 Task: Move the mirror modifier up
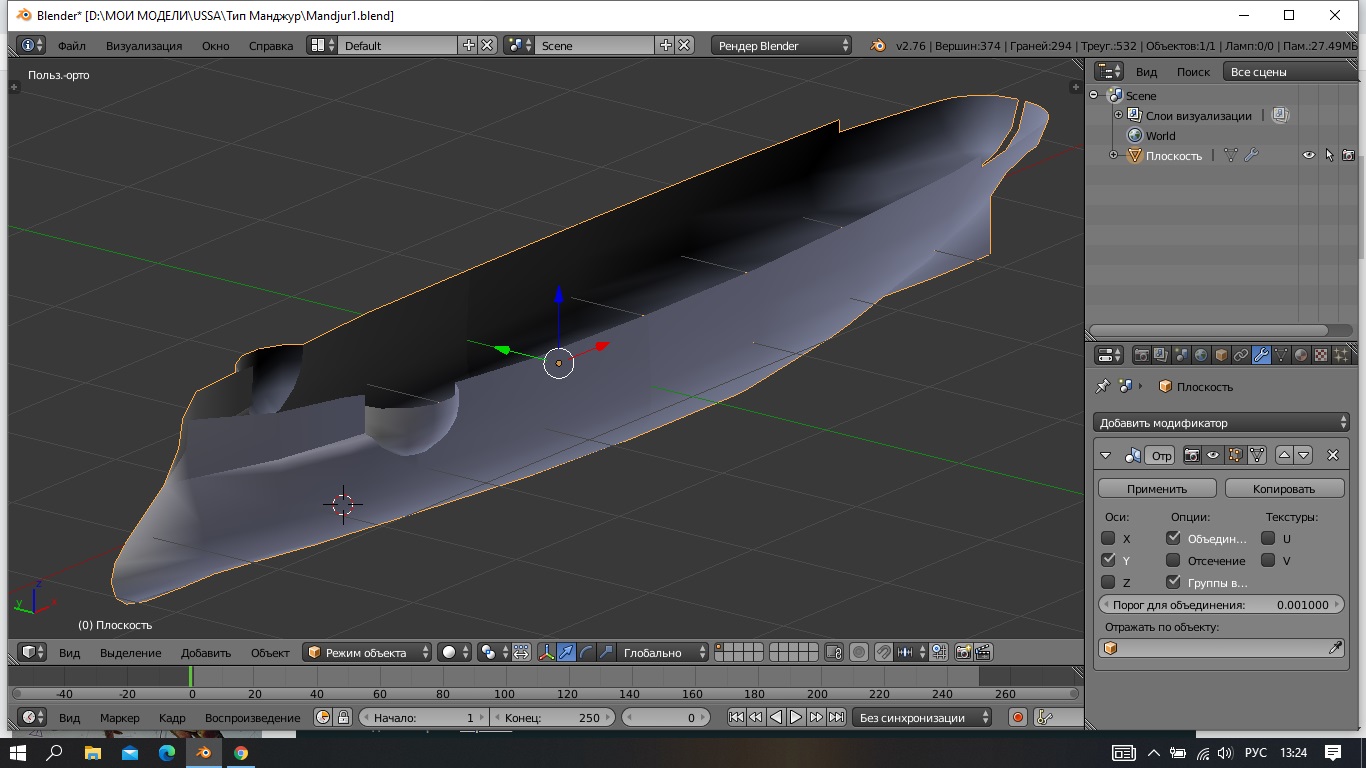click(x=1284, y=455)
